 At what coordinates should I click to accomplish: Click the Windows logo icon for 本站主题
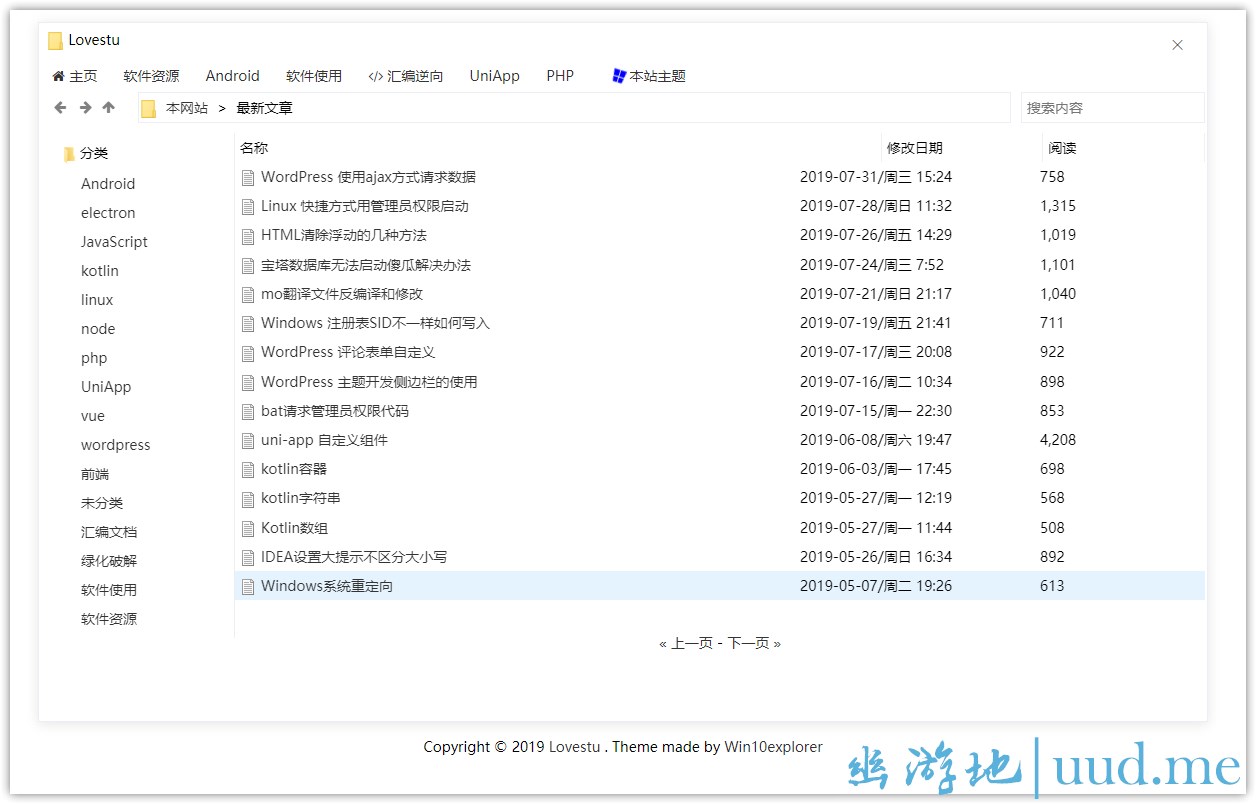pyautogui.click(x=619, y=76)
